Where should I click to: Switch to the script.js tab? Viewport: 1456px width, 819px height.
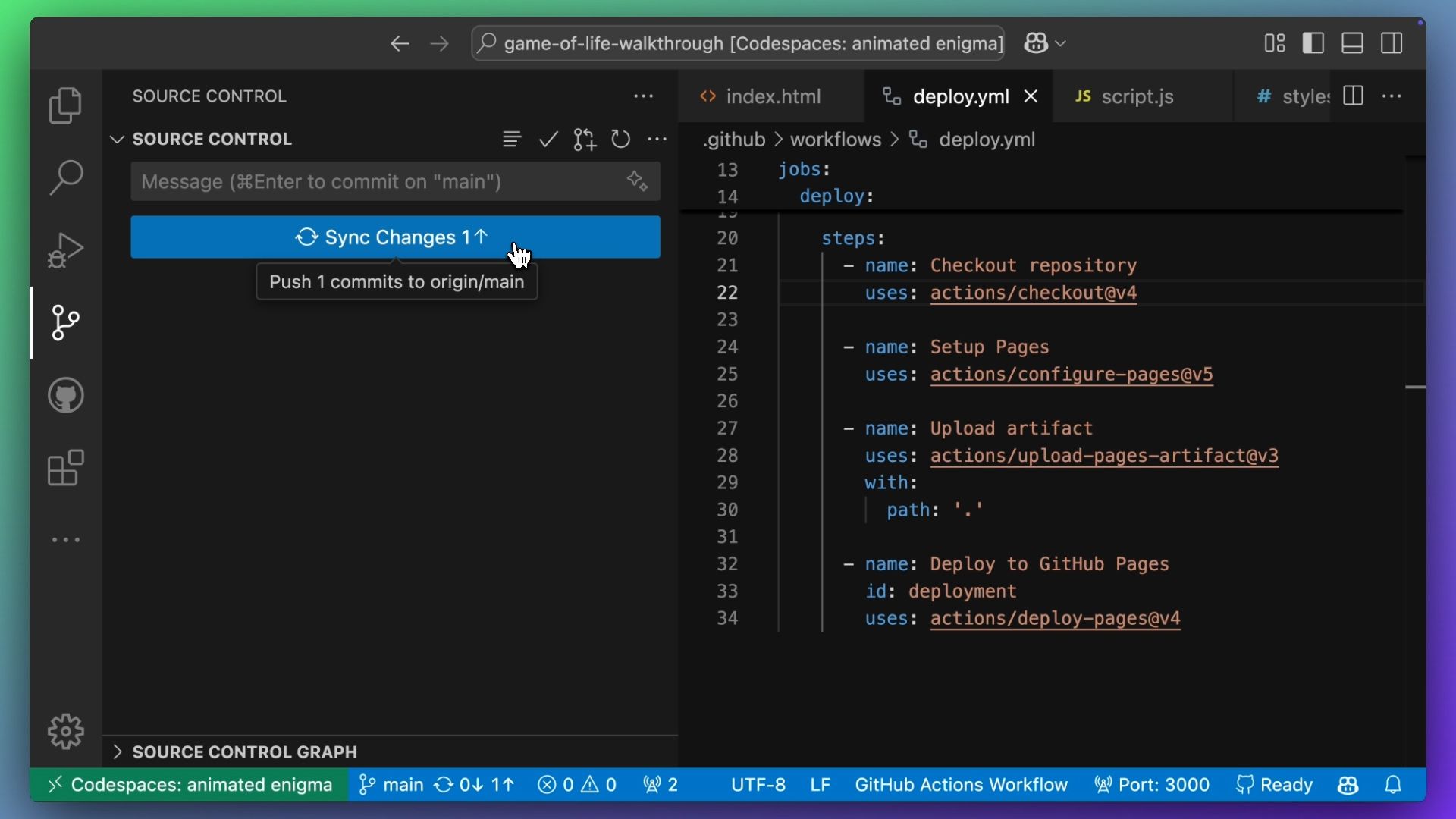1138,96
